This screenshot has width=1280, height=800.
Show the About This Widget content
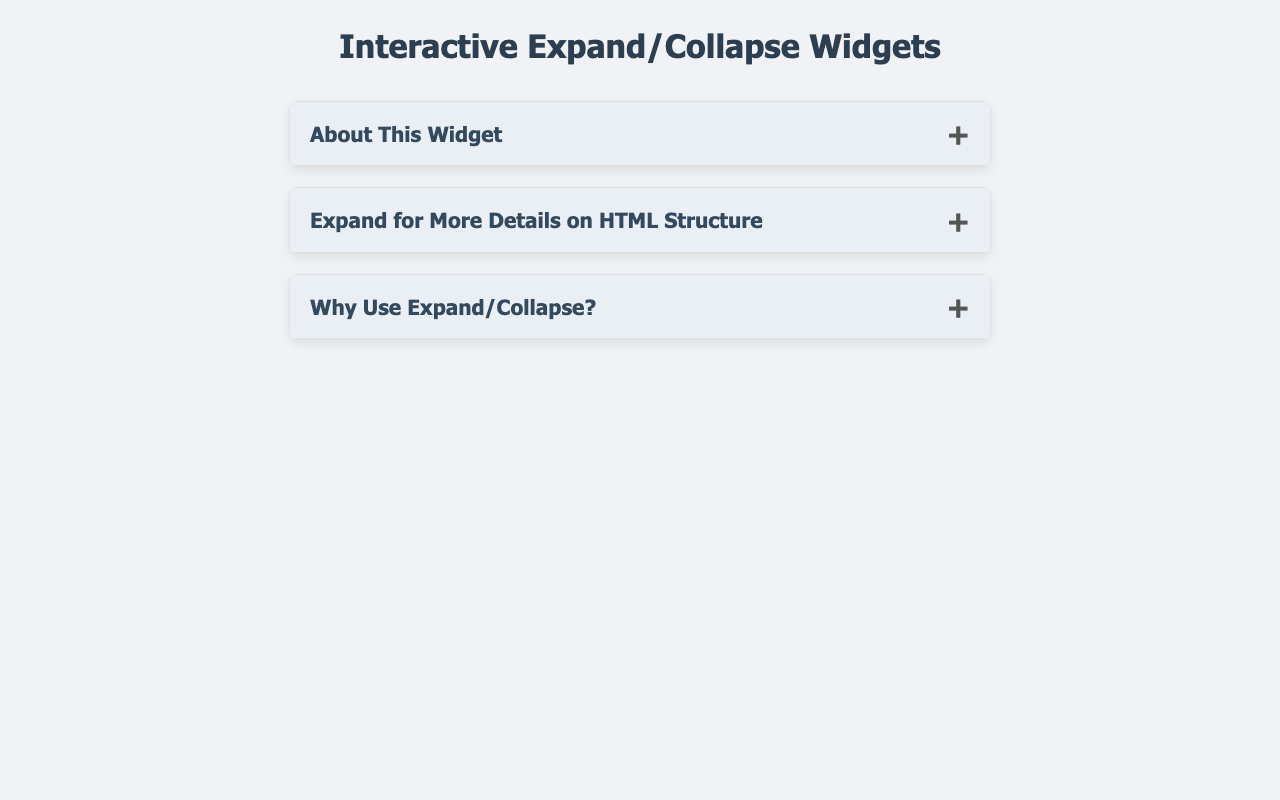pos(640,134)
